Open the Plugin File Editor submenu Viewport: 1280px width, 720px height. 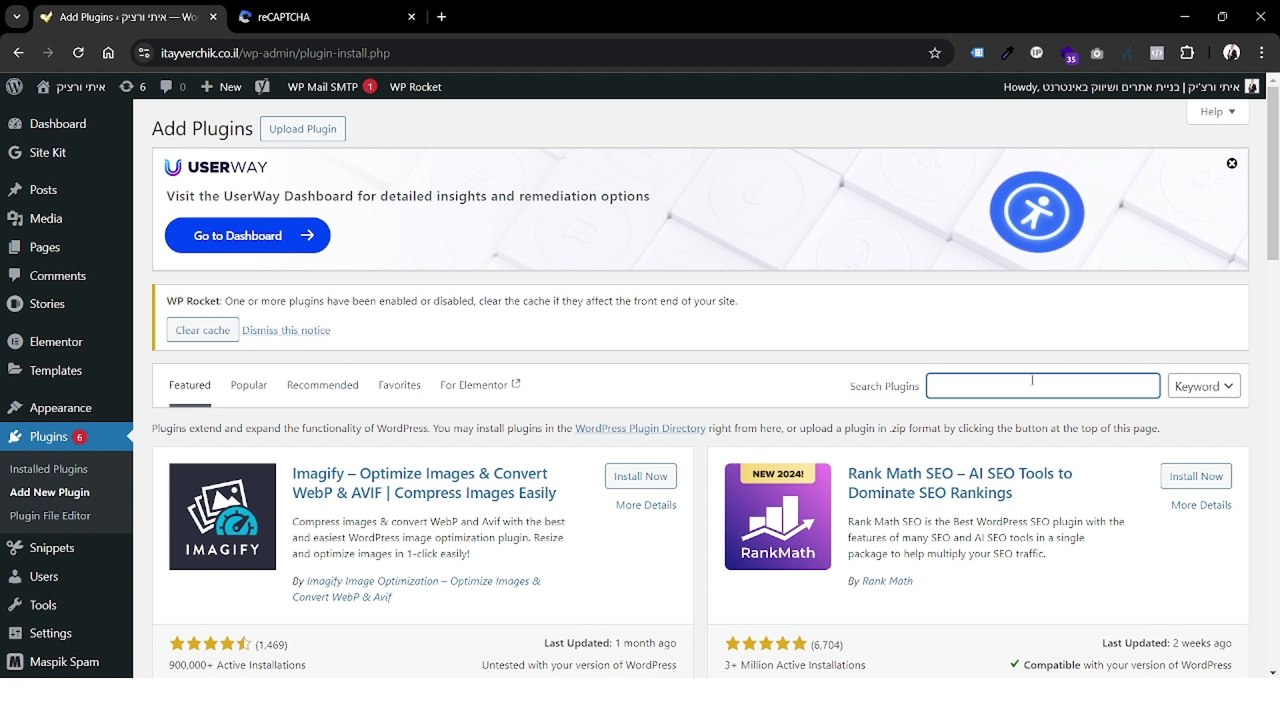click(50, 516)
